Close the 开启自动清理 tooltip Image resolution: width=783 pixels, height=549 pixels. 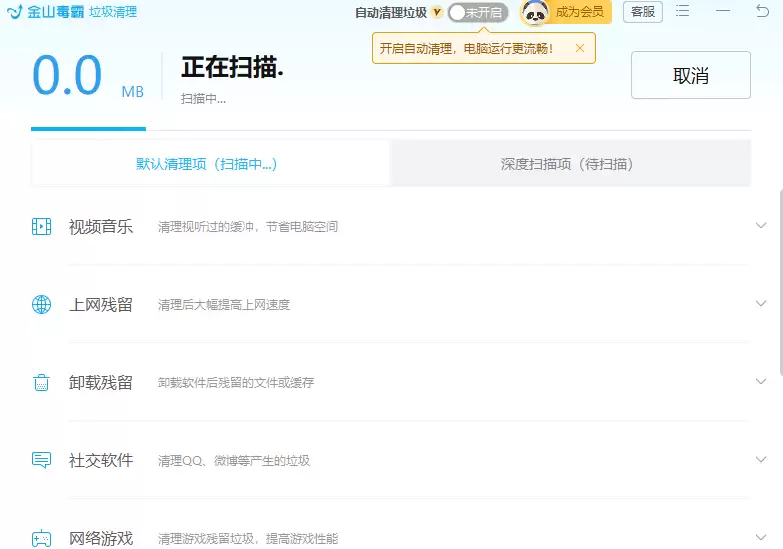580,48
